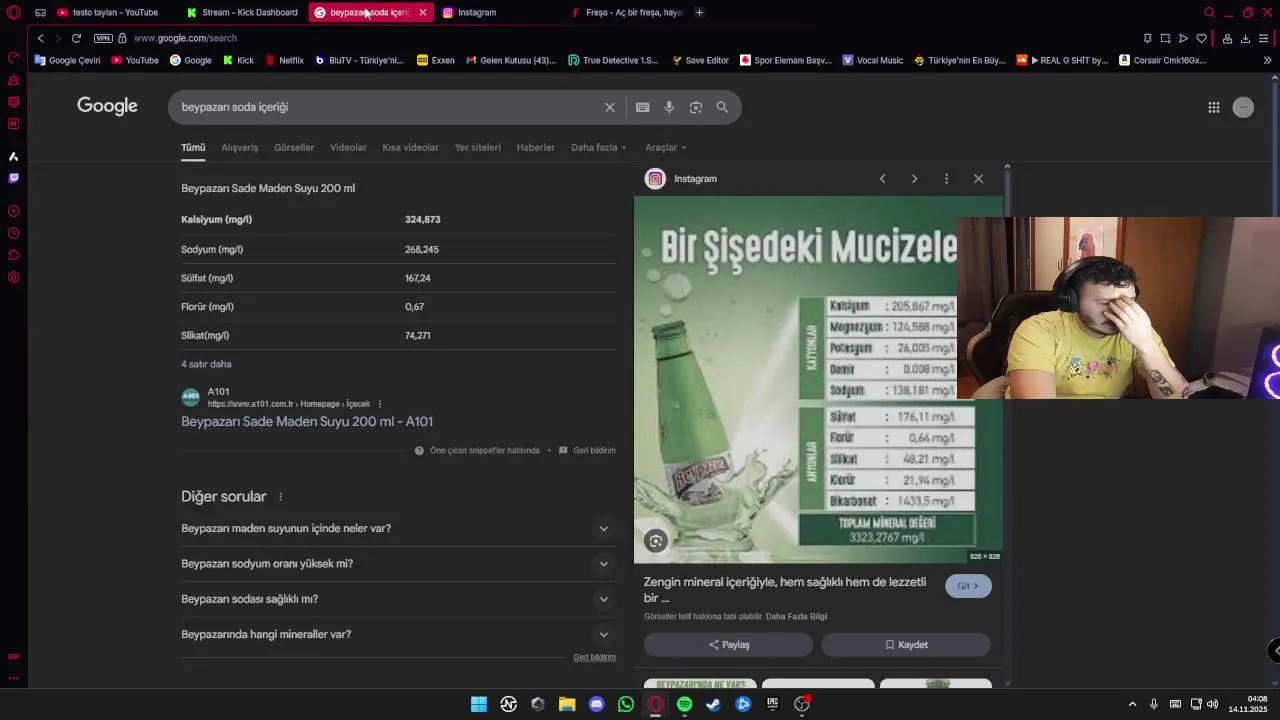
Task: Click the Lens search icon on the preview image
Action: point(656,541)
